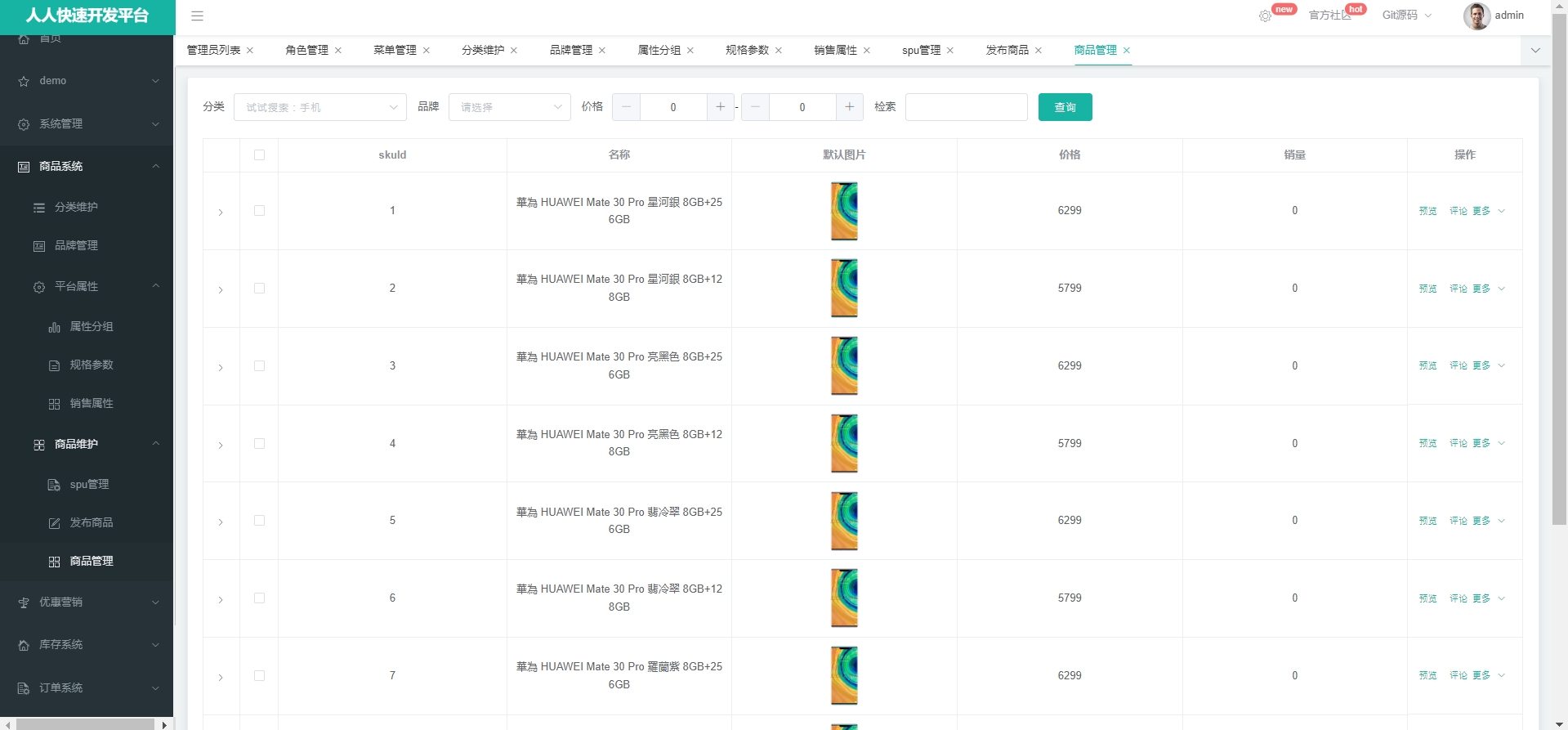Open the 品牌 brand select dropdown
Screen dimensions: 1568x730
pyautogui.click(x=510, y=107)
